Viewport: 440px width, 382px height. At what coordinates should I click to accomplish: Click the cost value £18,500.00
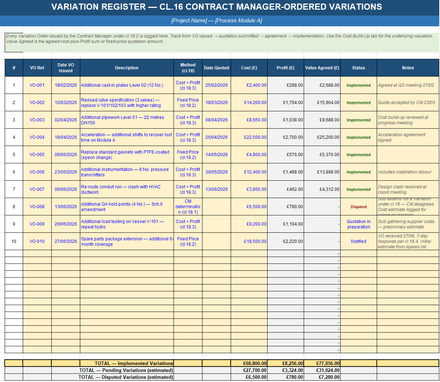pyautogui.click(x=249, y=241)
